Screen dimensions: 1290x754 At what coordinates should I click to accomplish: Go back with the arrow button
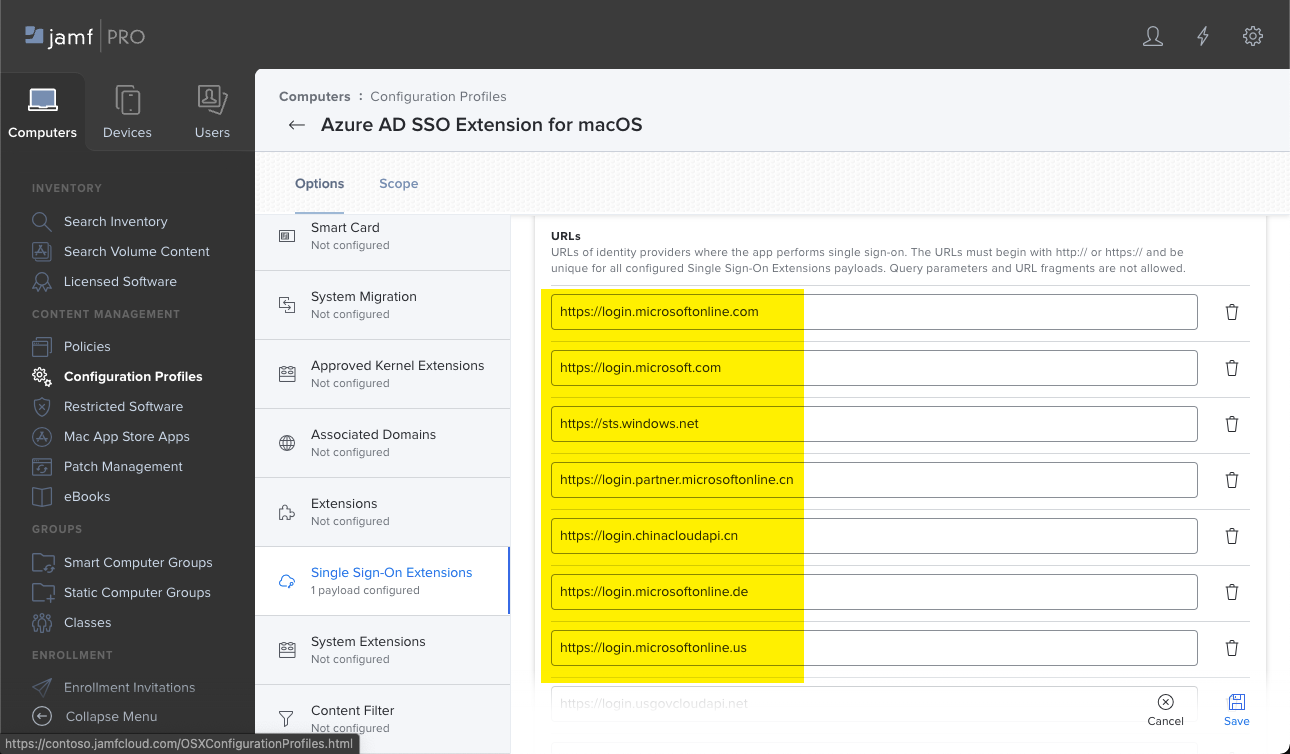(296, 125)
